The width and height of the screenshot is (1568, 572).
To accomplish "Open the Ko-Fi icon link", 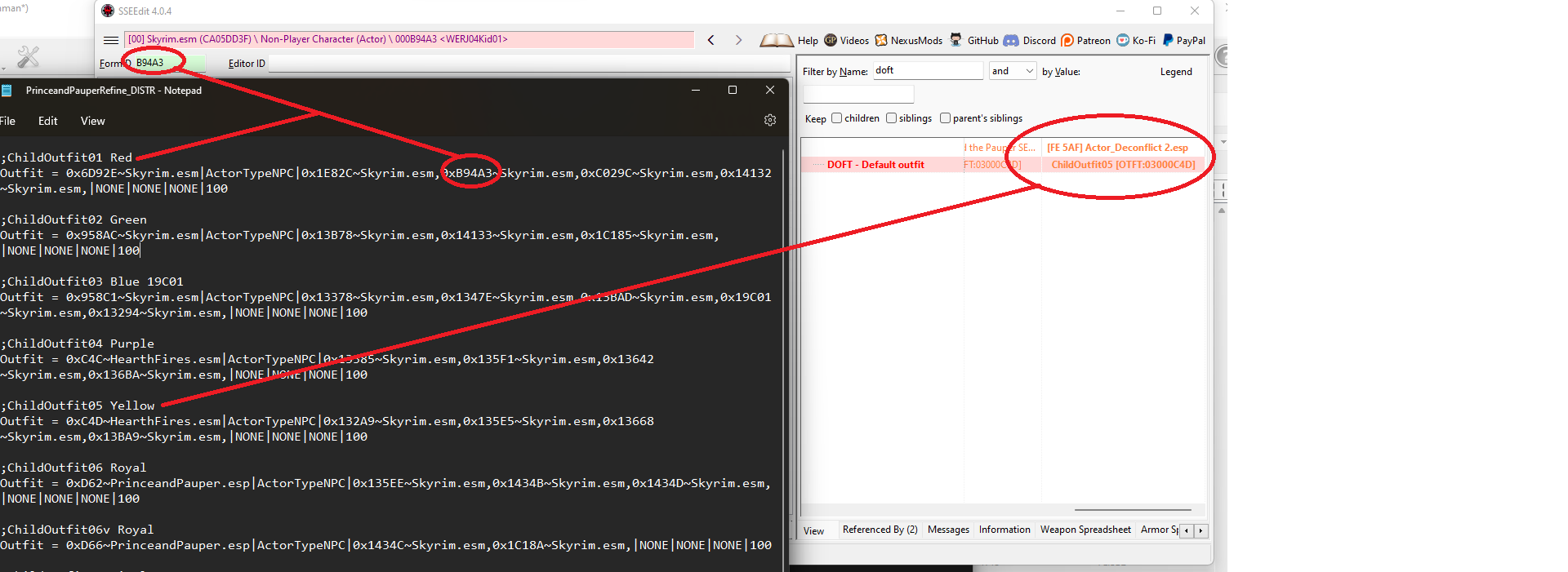I will point(1123,40).
